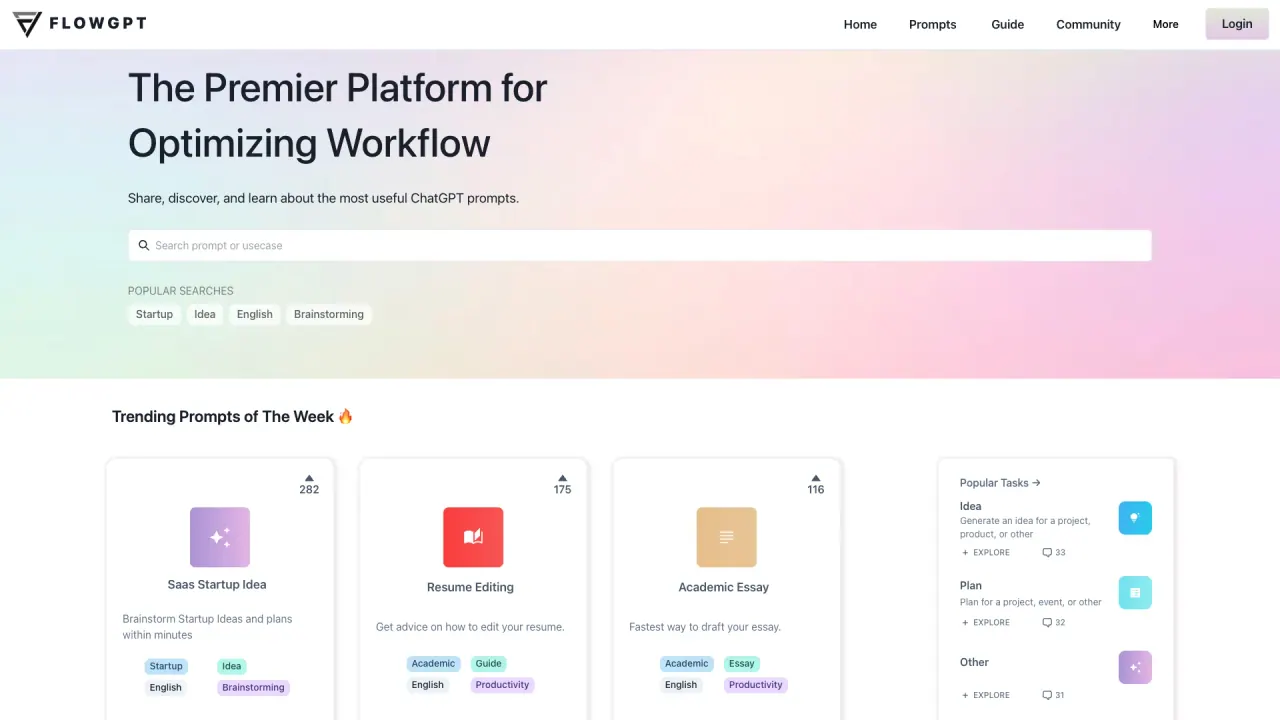Open the Prompts menu item
Screen dimensions: 1280x720
[933, 24]
